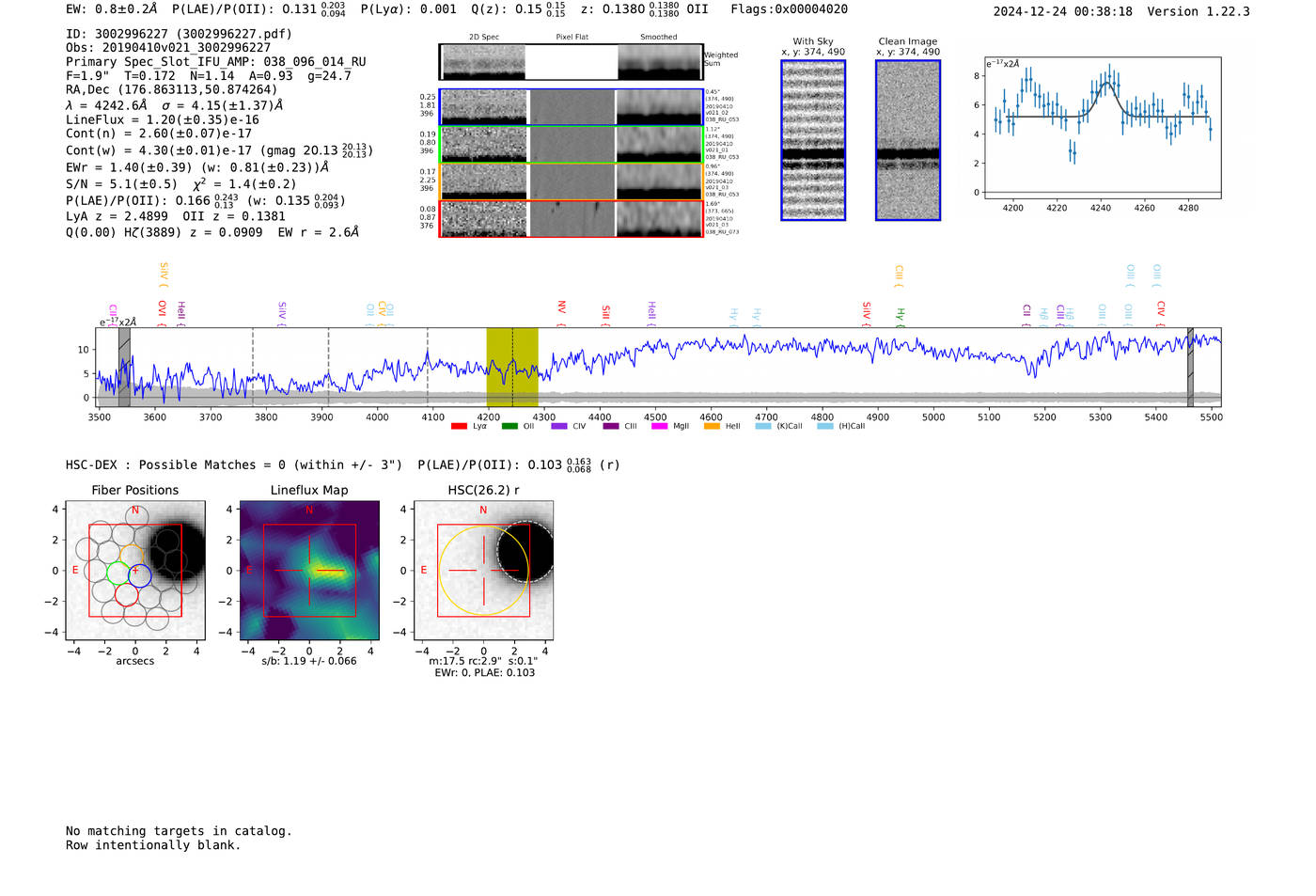This screenshot has width=1316, height=896.
Task: Open the Clean Image thumbnail
Action: coord(908,140)
